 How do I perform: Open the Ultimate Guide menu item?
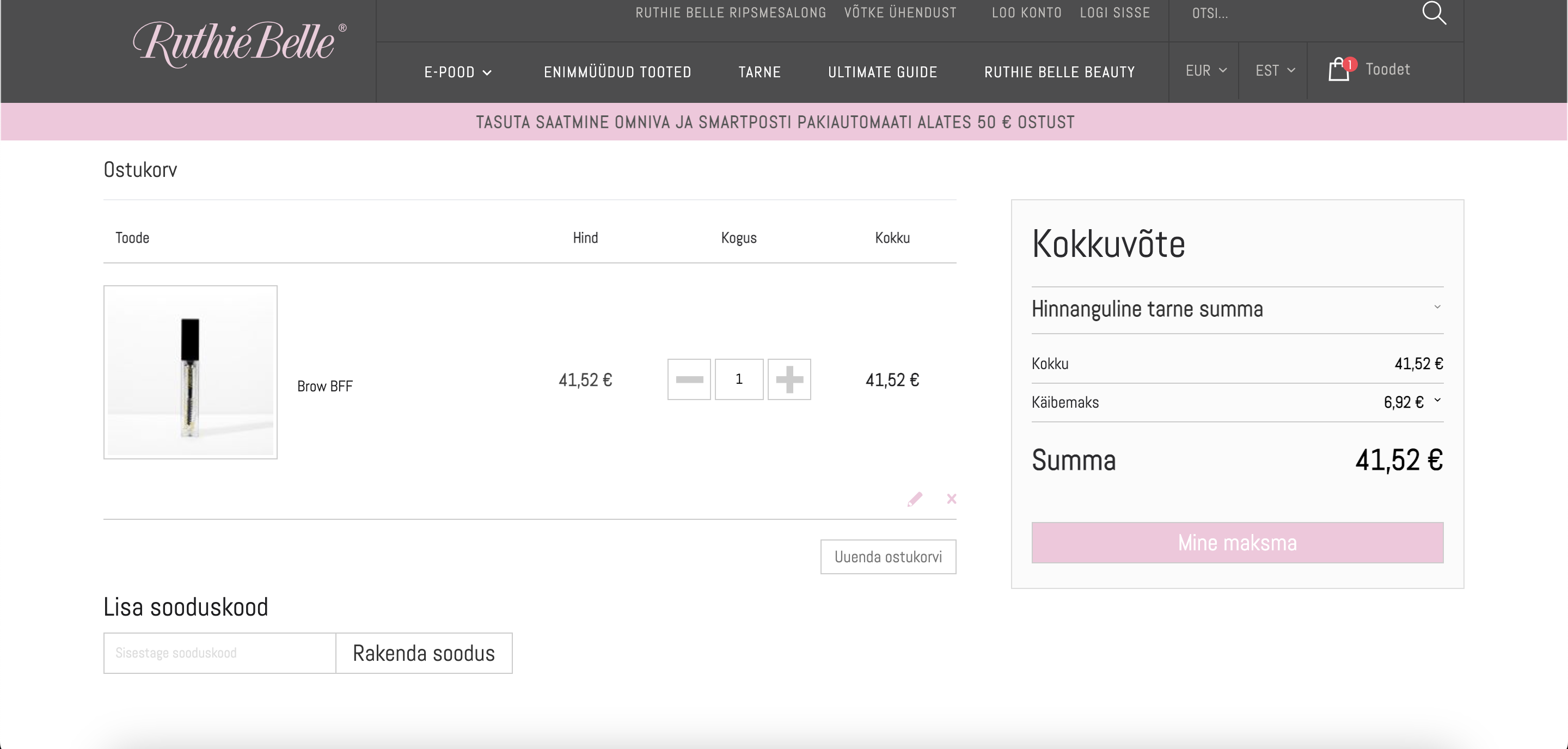pos(882,72)
